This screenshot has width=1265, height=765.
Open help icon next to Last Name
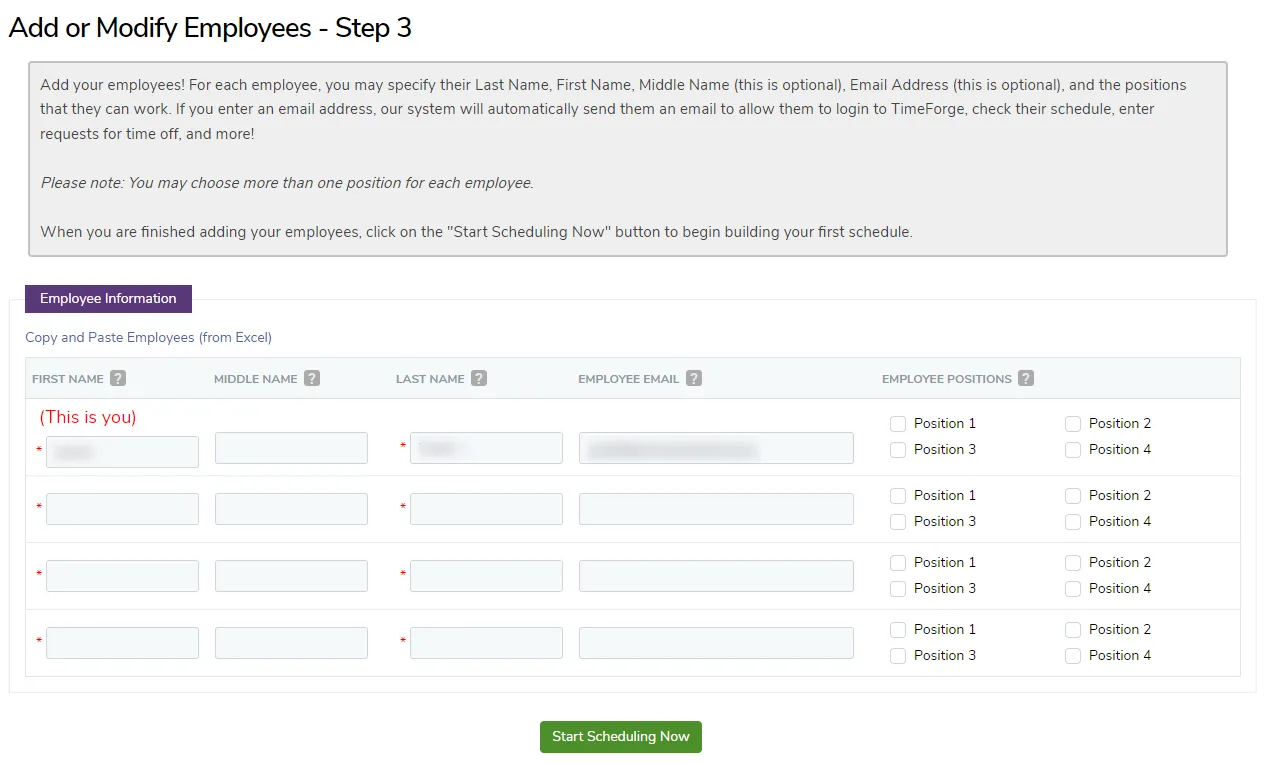[479, 379]
